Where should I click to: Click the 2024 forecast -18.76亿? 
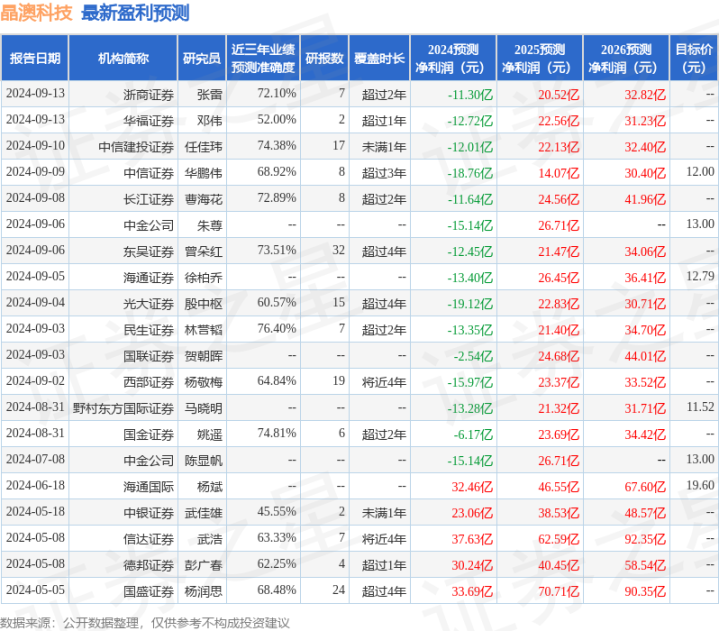470,173
